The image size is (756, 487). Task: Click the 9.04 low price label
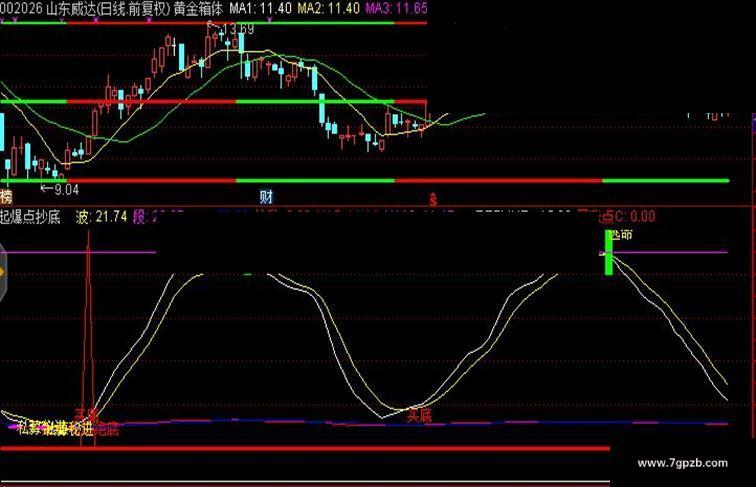pyautogui.click(x=66, y=189)
